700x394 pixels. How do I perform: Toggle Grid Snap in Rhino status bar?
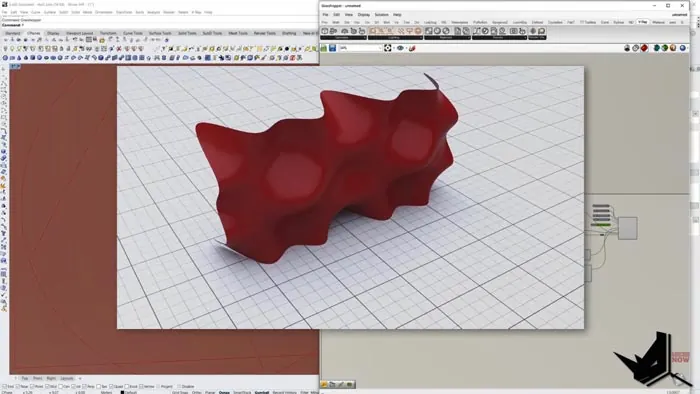pyautogui.click(x=179, y=393)
